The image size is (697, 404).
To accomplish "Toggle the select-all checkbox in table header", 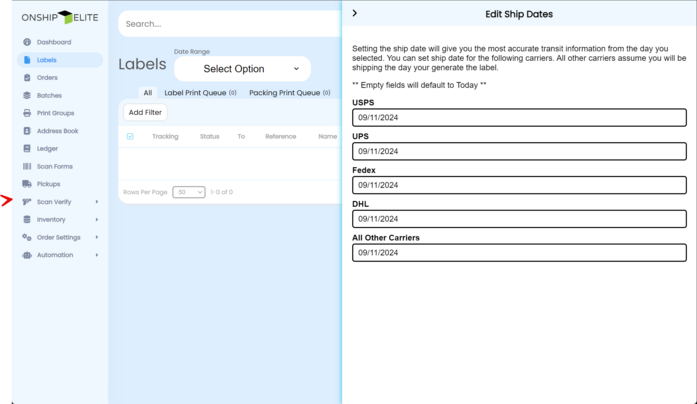I will [130, 136].
